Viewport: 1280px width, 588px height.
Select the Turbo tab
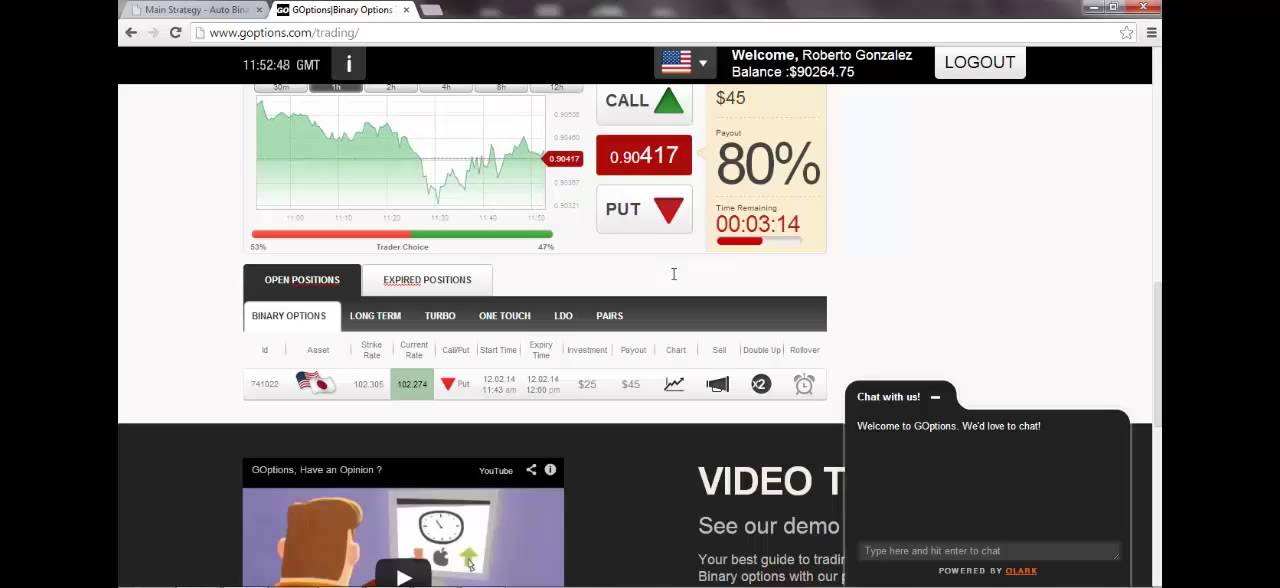(440, 316)
